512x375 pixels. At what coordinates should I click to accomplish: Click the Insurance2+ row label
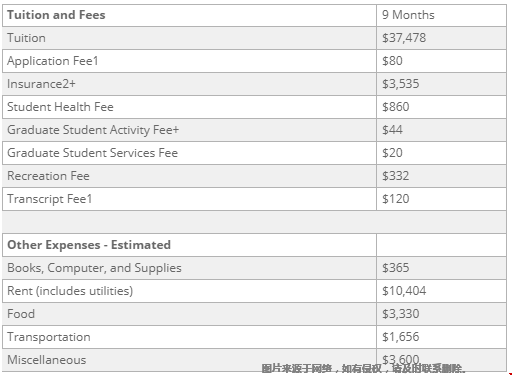41,84
